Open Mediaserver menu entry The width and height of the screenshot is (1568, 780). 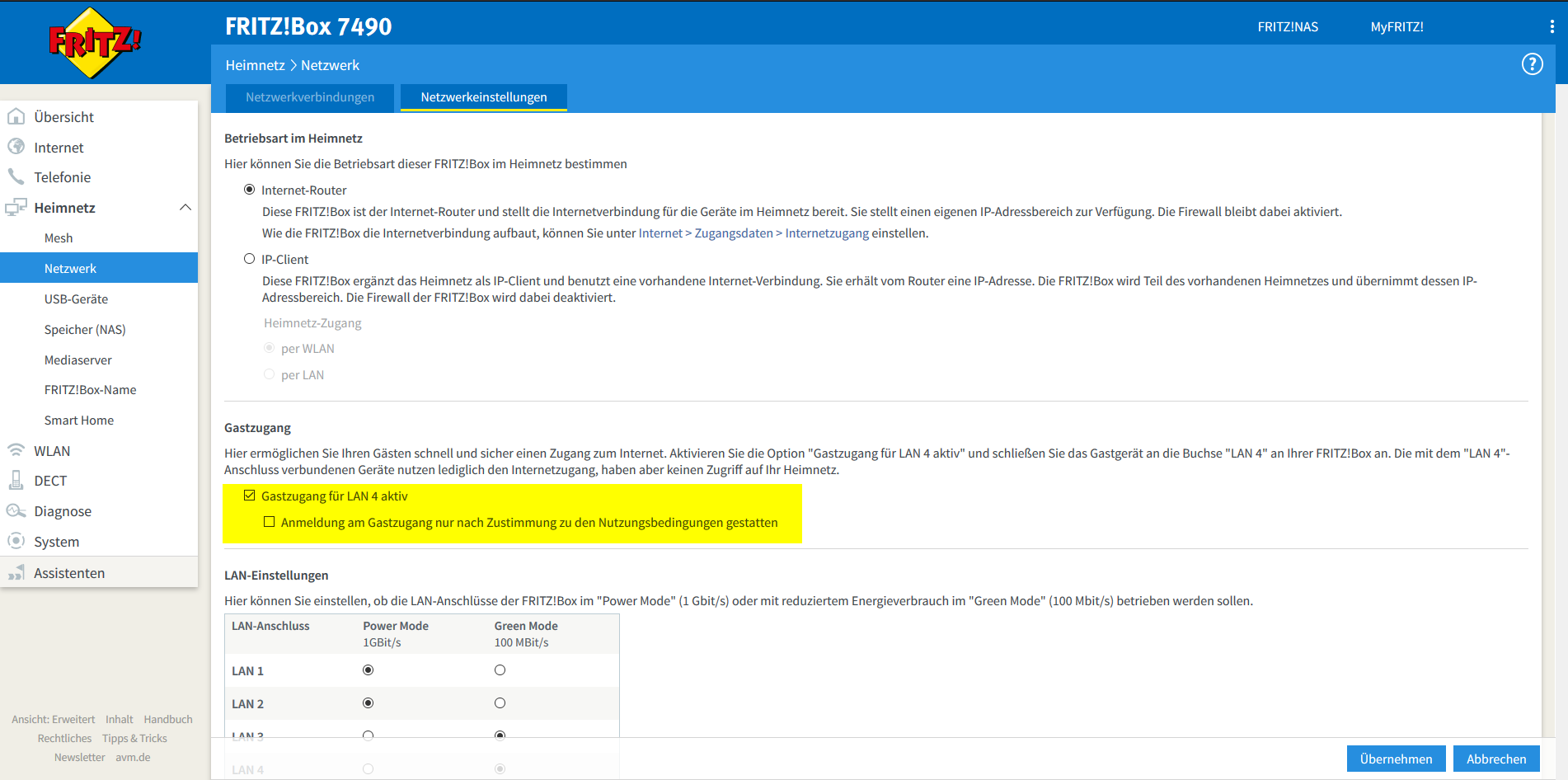tap(78, 360)
